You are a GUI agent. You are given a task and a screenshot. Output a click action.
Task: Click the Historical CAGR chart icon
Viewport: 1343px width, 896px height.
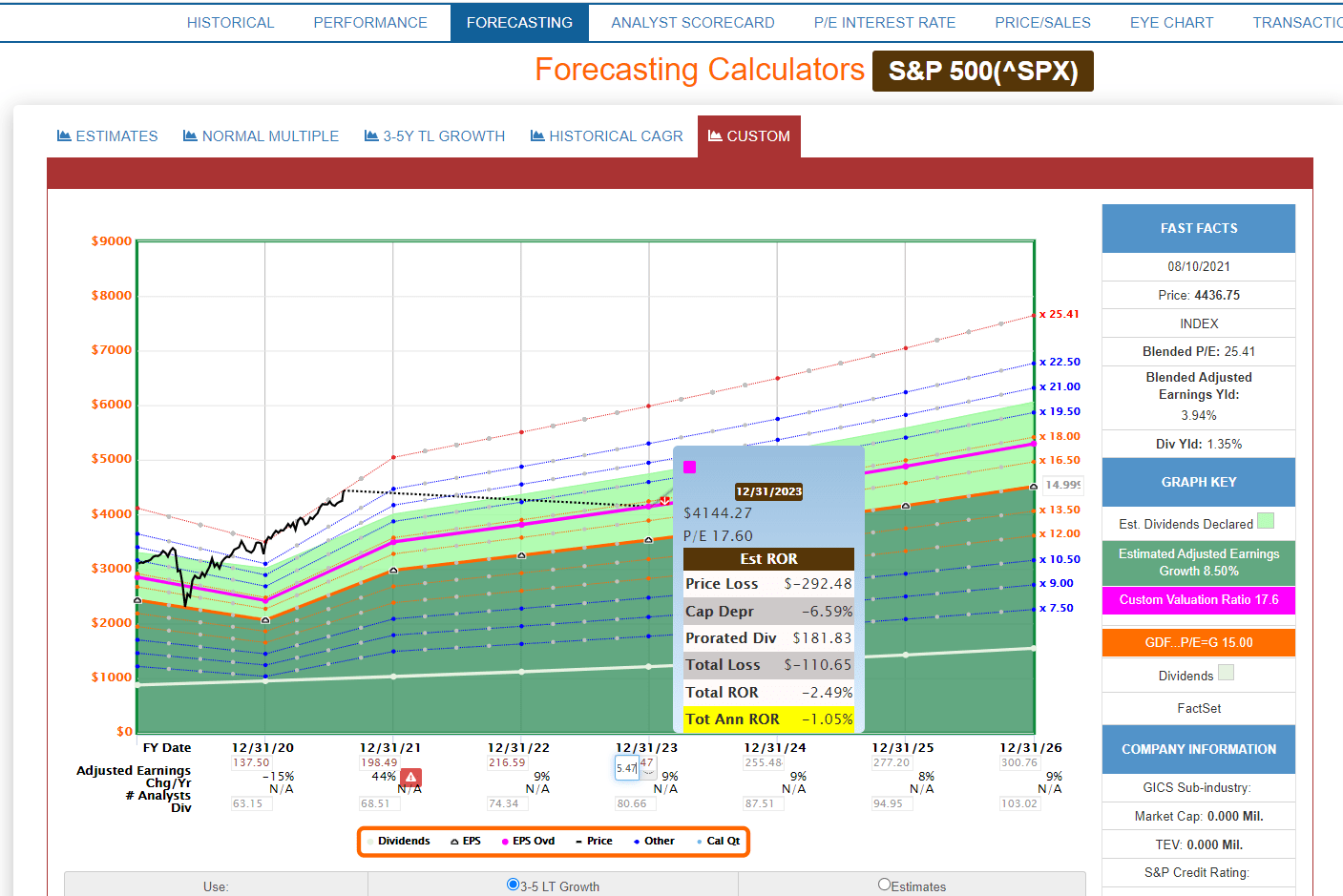[537, 136]
